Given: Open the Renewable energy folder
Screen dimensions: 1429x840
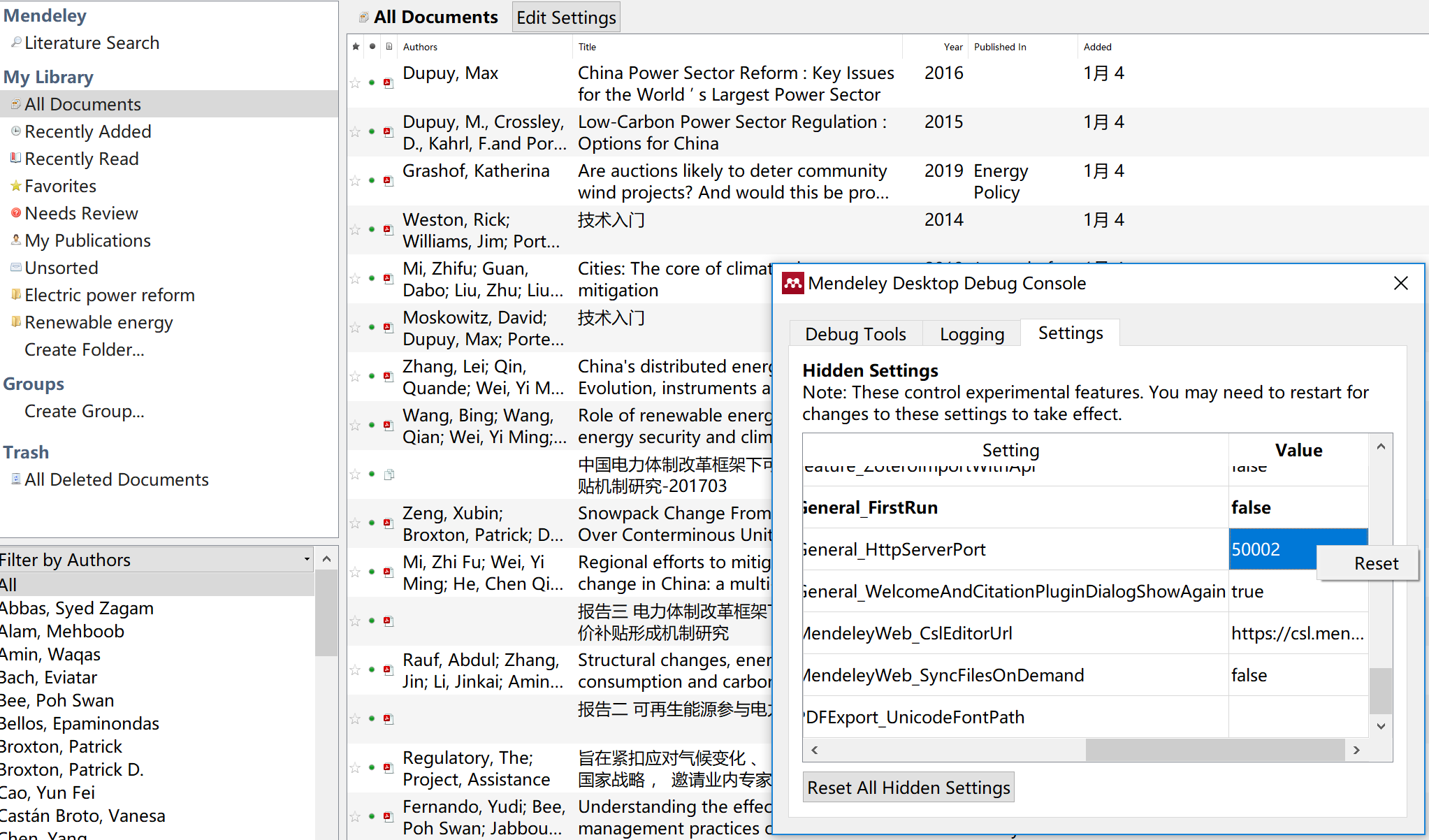Looking at the screenshot, I should pos(99,322).
